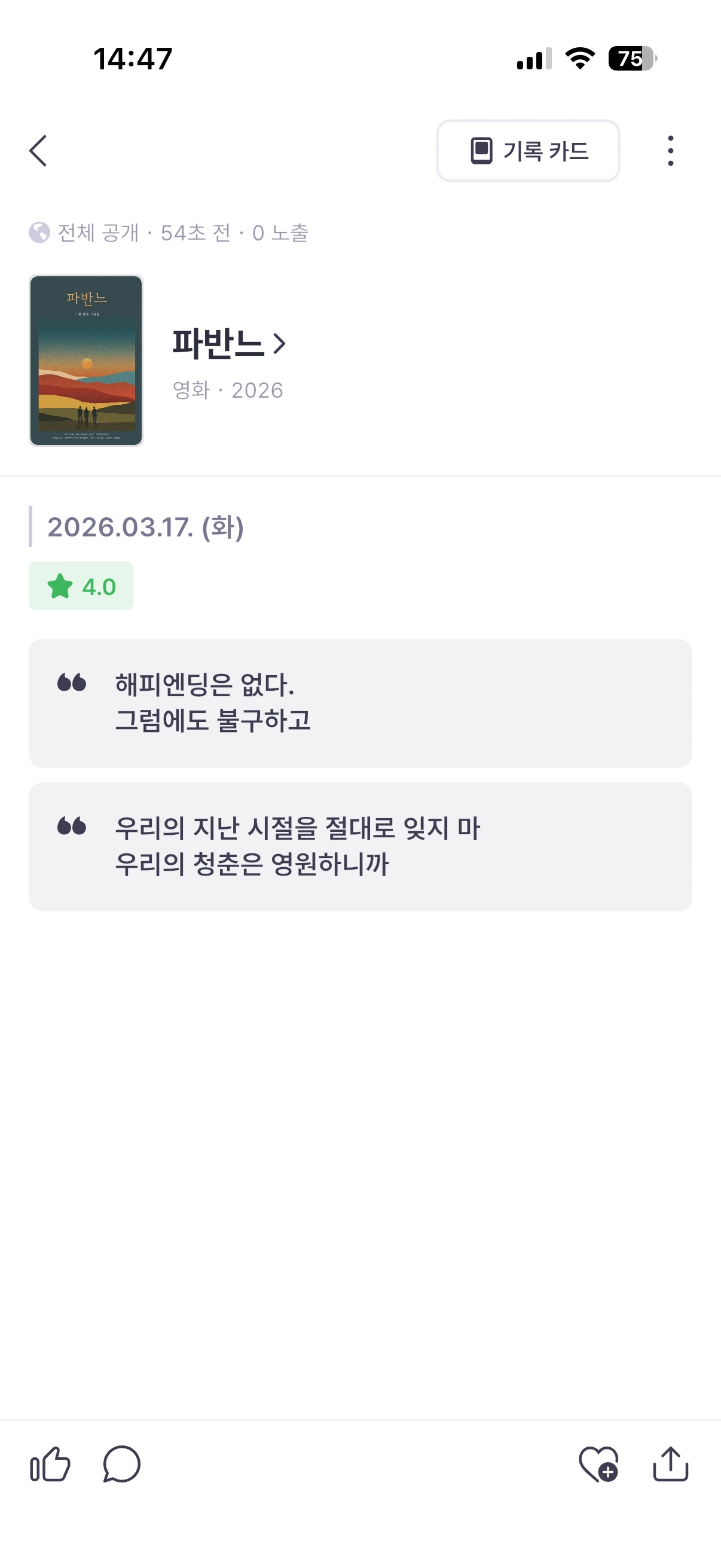The image size is (721, 1568).
Task: Add to collection with heart-plus icon
Action: (598, 1465)
